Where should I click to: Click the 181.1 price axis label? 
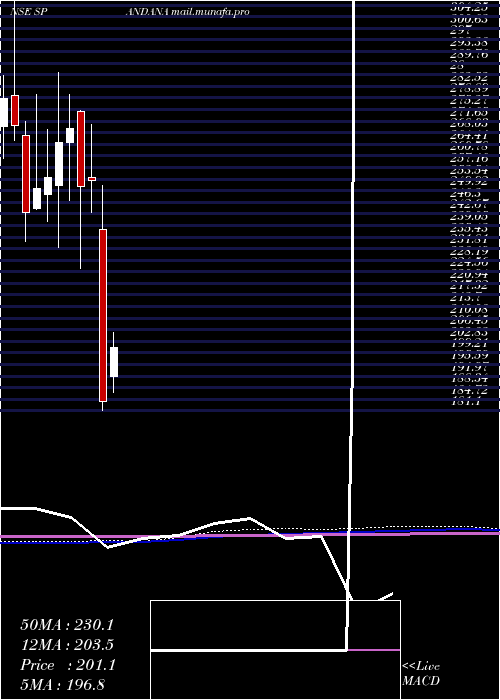coord(467,402)
